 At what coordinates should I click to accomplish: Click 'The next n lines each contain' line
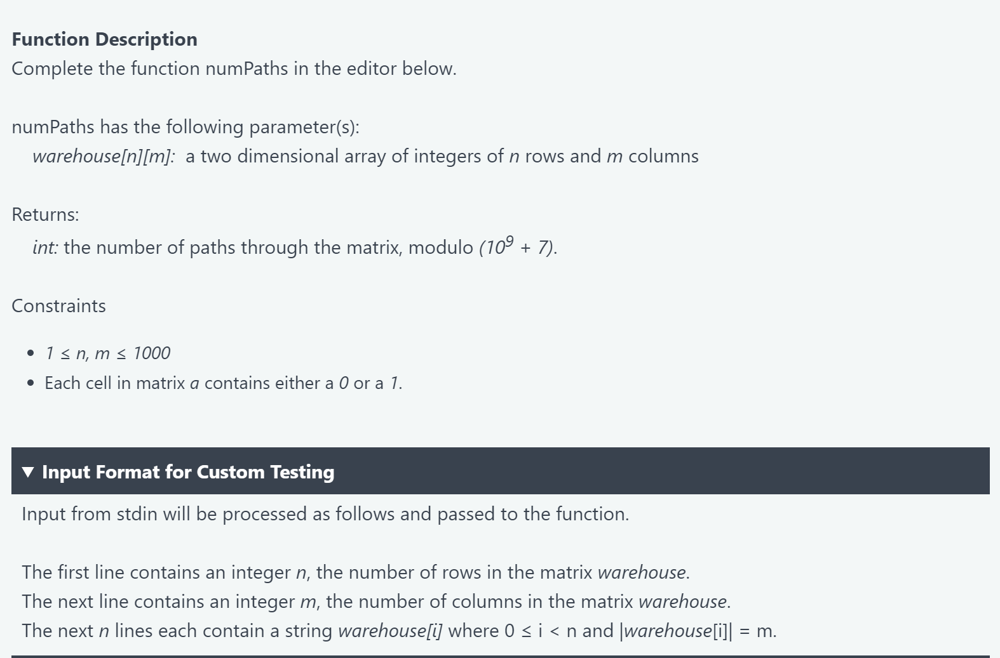(x=399, y=631)
